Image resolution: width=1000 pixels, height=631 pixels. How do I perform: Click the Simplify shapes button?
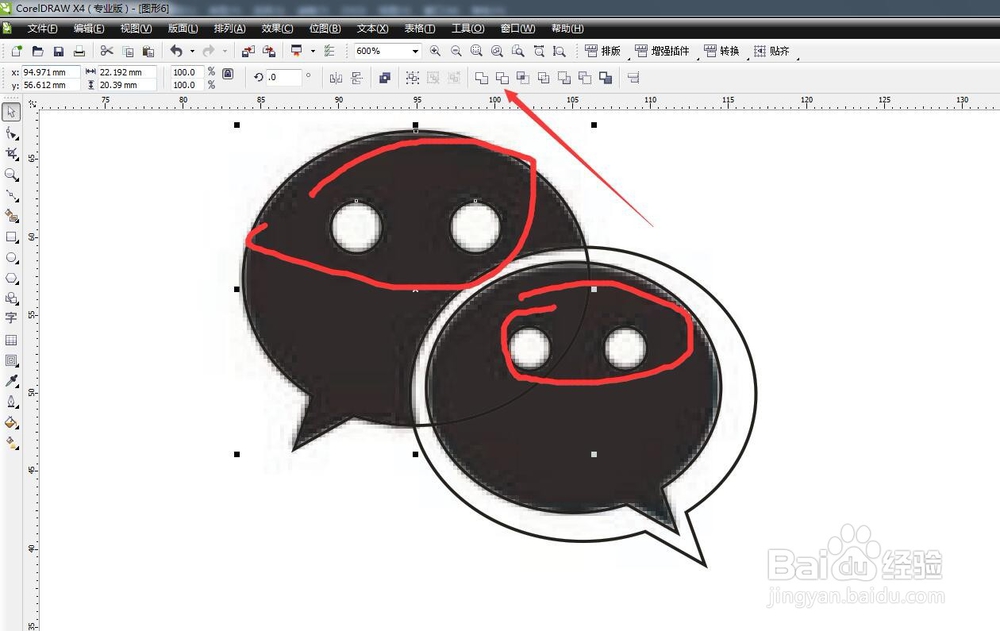(x=543, y=78)
